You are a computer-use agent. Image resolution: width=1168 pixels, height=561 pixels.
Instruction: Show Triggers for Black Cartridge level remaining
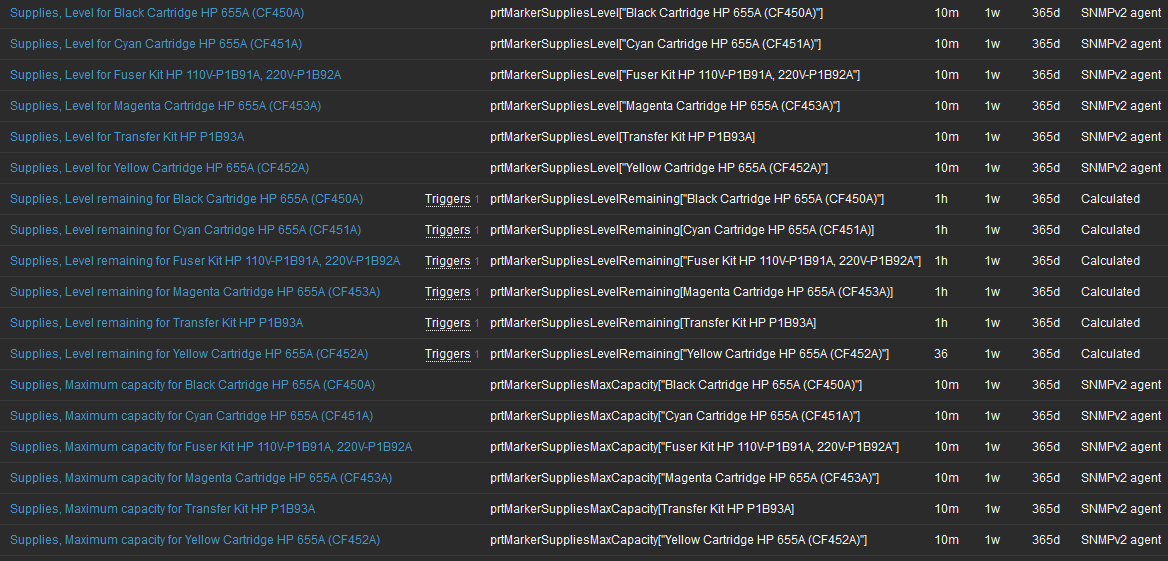click(x=448, y=199)
